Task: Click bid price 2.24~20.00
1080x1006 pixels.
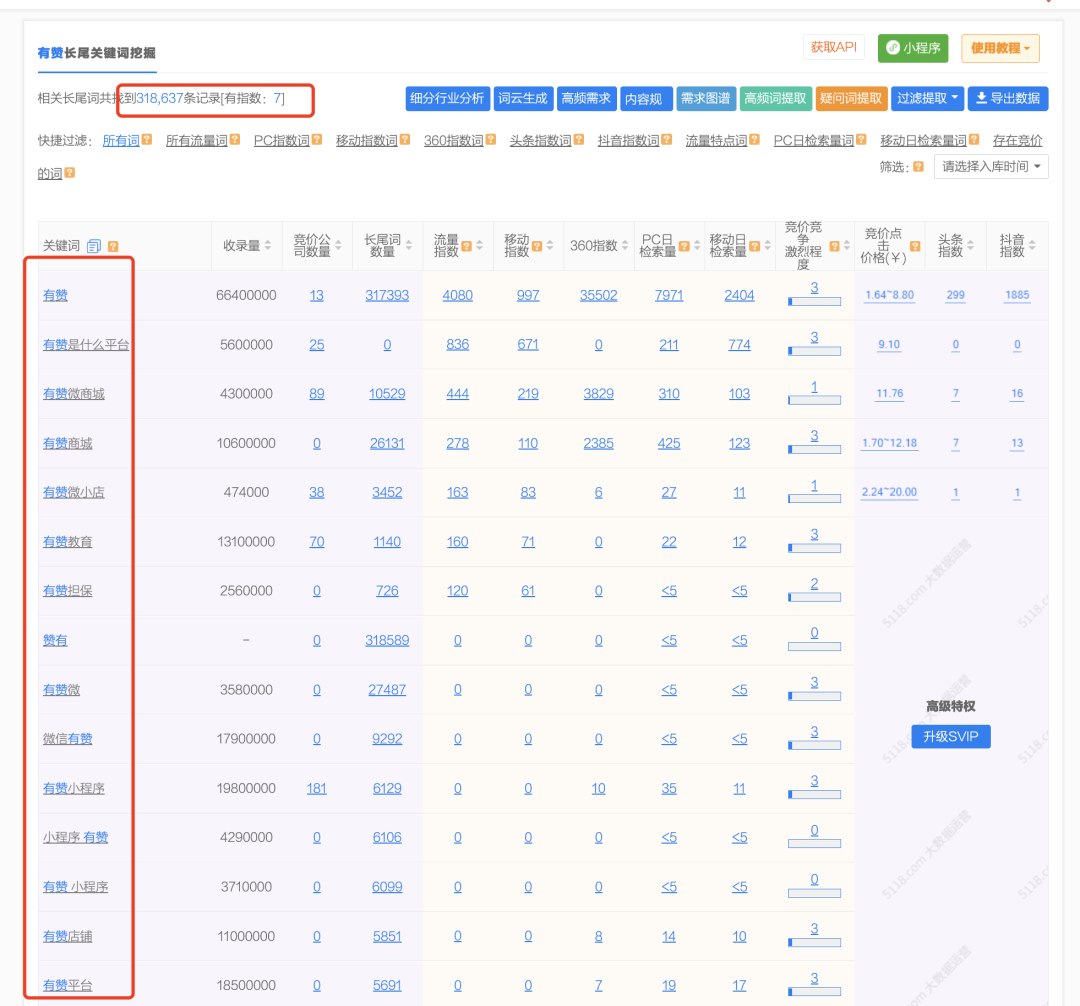Action: pos(890,492)
